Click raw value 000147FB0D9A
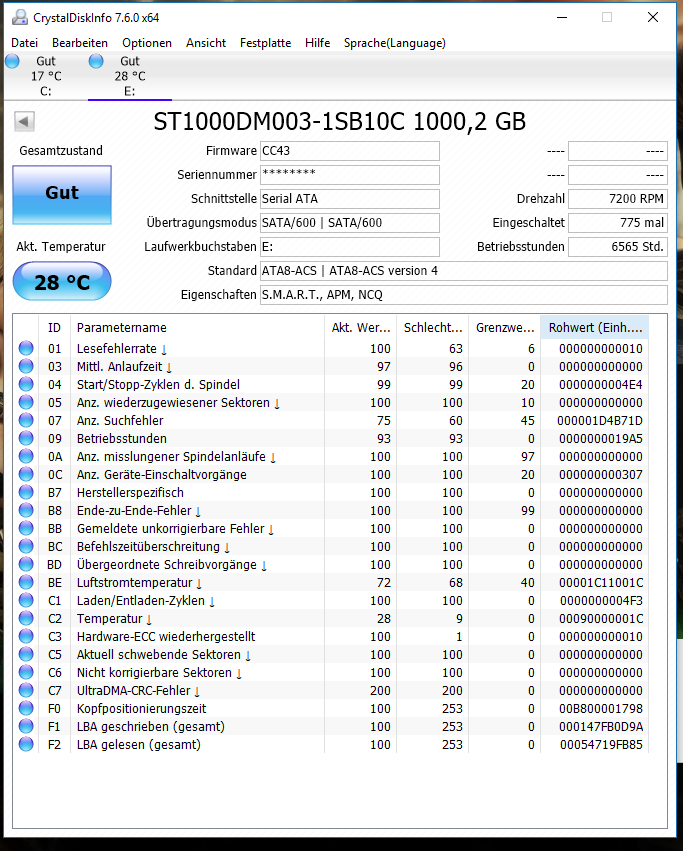 pos(602,727)
